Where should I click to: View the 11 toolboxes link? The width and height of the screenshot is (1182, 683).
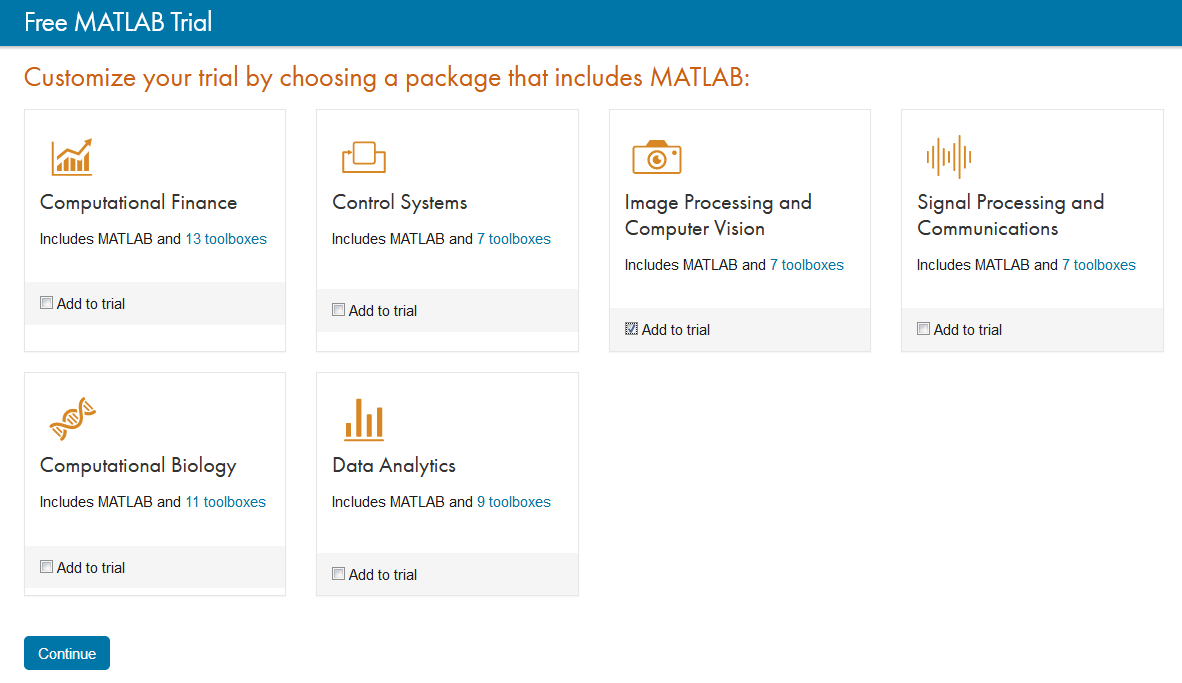(226, 502)
